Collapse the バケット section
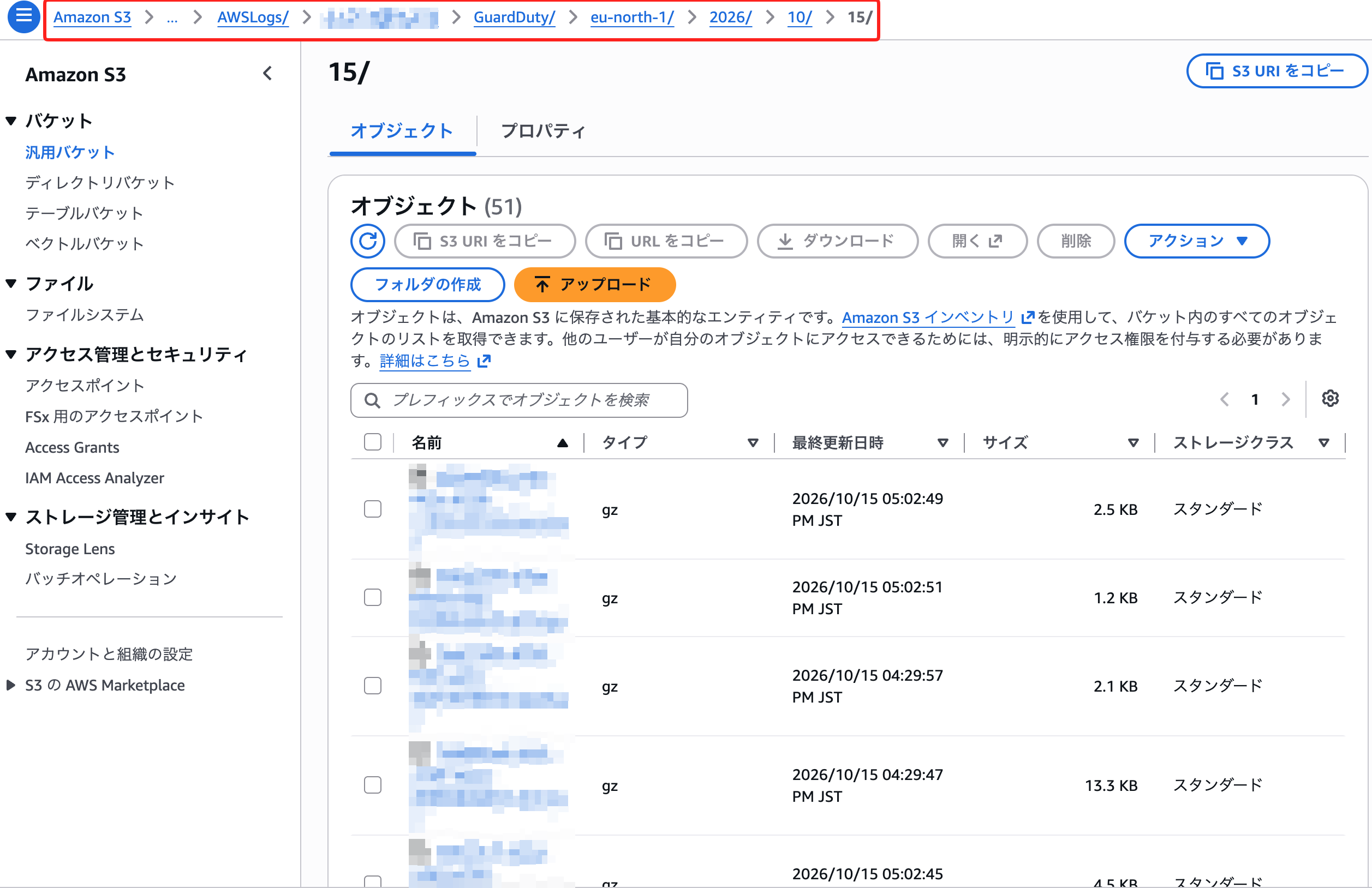 coord(11,121)
